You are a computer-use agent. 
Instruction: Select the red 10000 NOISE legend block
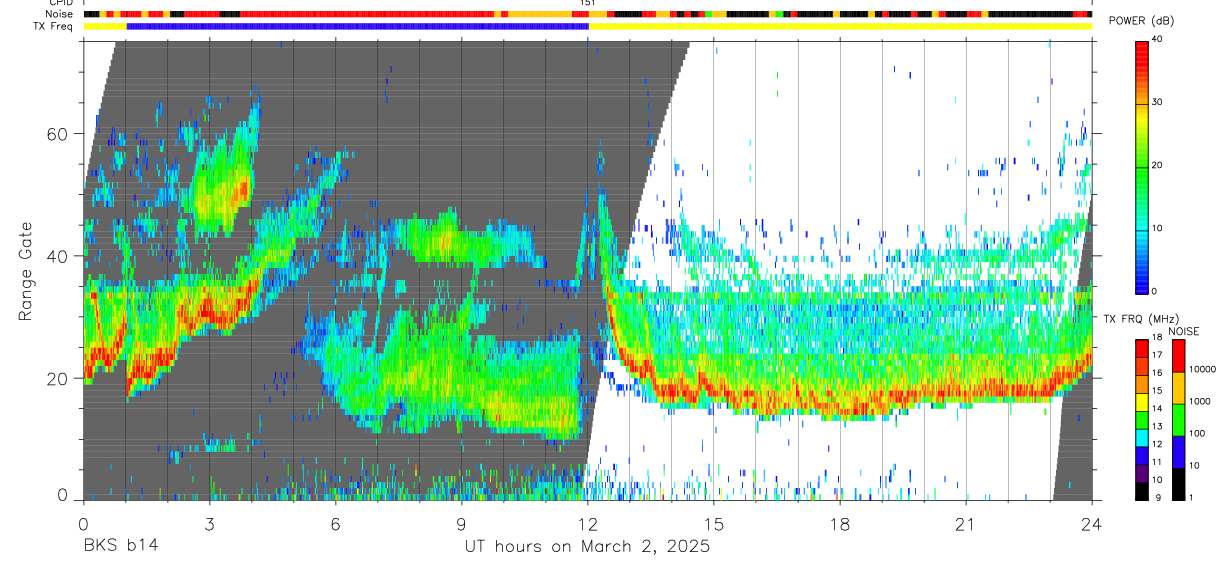1179,355
